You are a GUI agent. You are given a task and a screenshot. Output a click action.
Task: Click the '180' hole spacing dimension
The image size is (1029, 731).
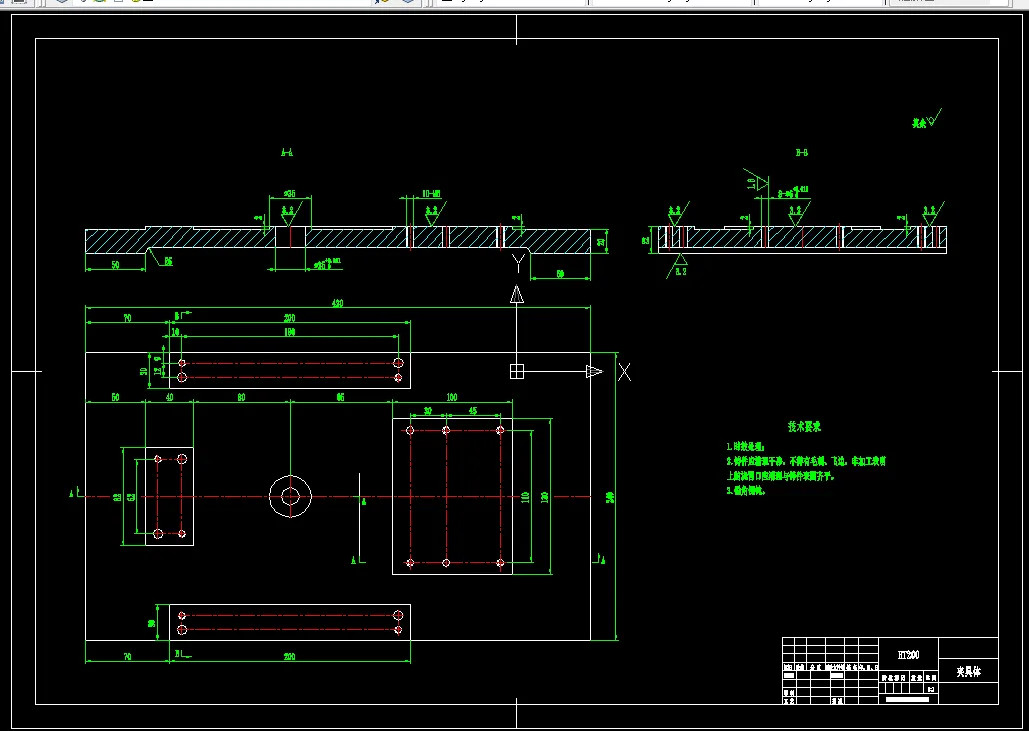pyautogui.click(x=289, y=333)
